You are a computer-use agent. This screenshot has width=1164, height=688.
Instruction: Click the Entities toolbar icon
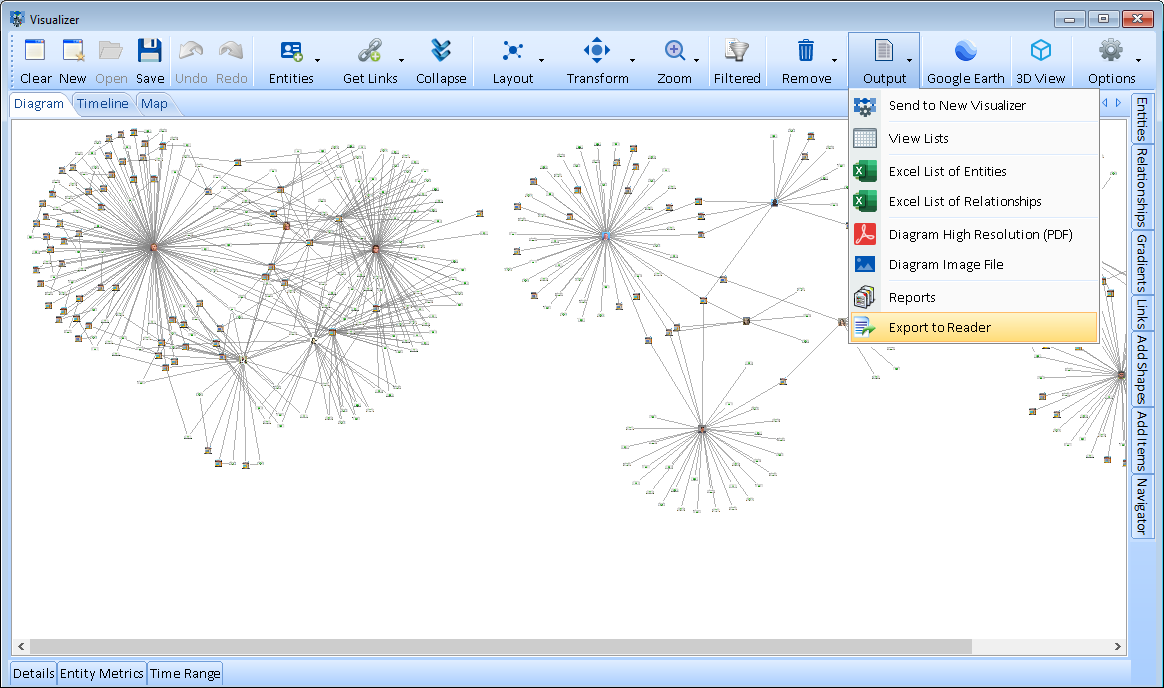pos(288,50)
